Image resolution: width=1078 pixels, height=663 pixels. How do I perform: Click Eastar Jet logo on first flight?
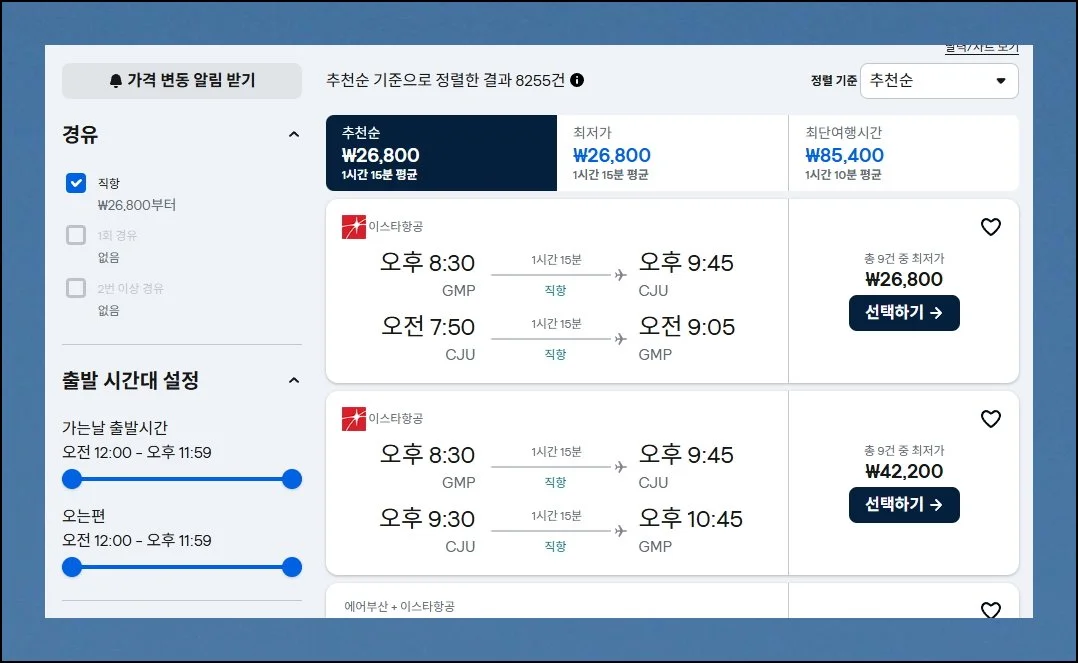tap(354, 227)
